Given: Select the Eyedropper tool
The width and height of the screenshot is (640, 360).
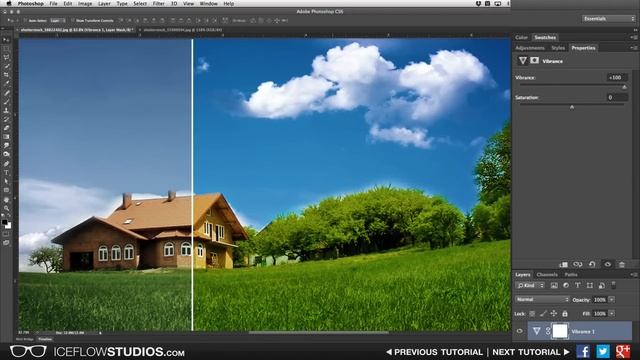Looking at the screenshot, I should point(6,84).
